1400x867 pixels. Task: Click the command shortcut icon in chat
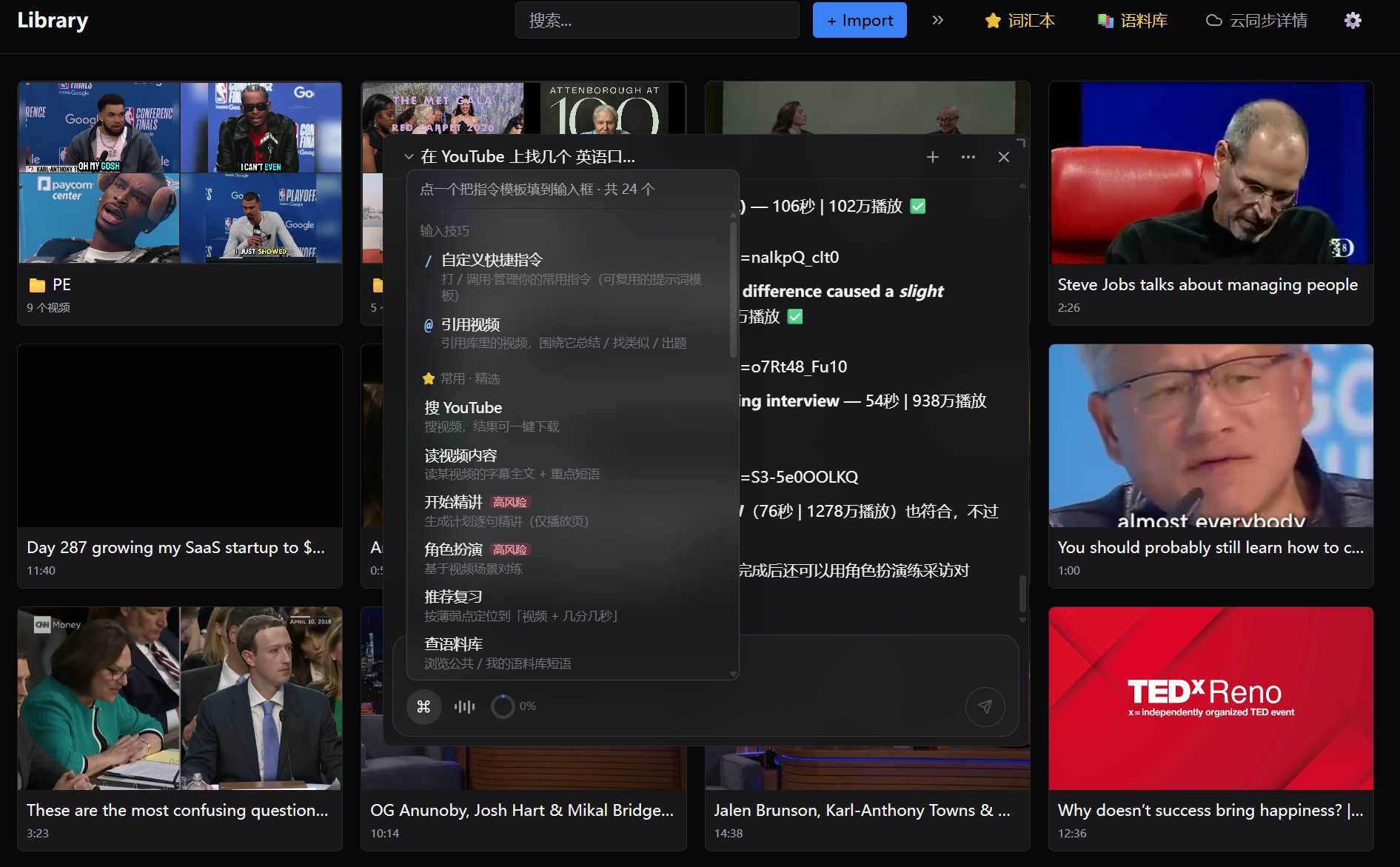423,706
